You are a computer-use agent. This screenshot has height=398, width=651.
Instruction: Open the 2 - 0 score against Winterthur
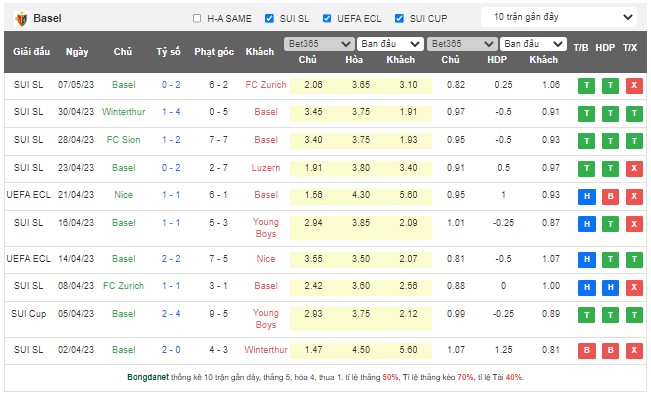[171, 349]
